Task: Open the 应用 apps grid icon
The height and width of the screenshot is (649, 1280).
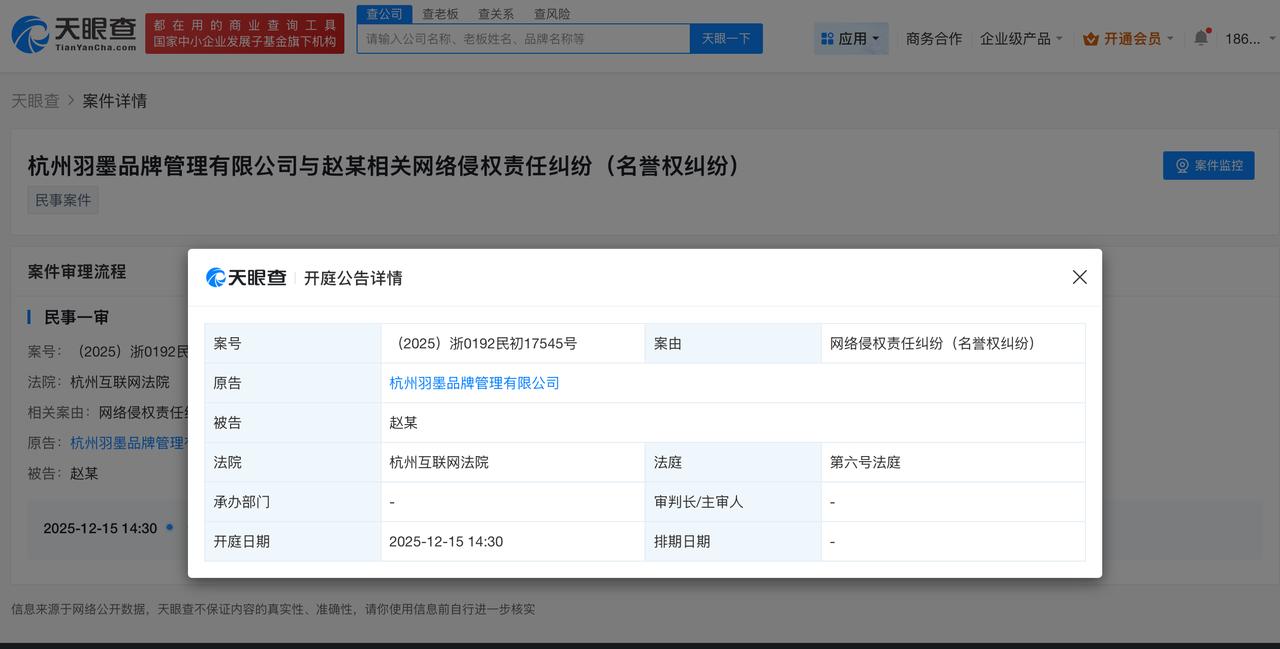Action: click(x=827, y=38)
